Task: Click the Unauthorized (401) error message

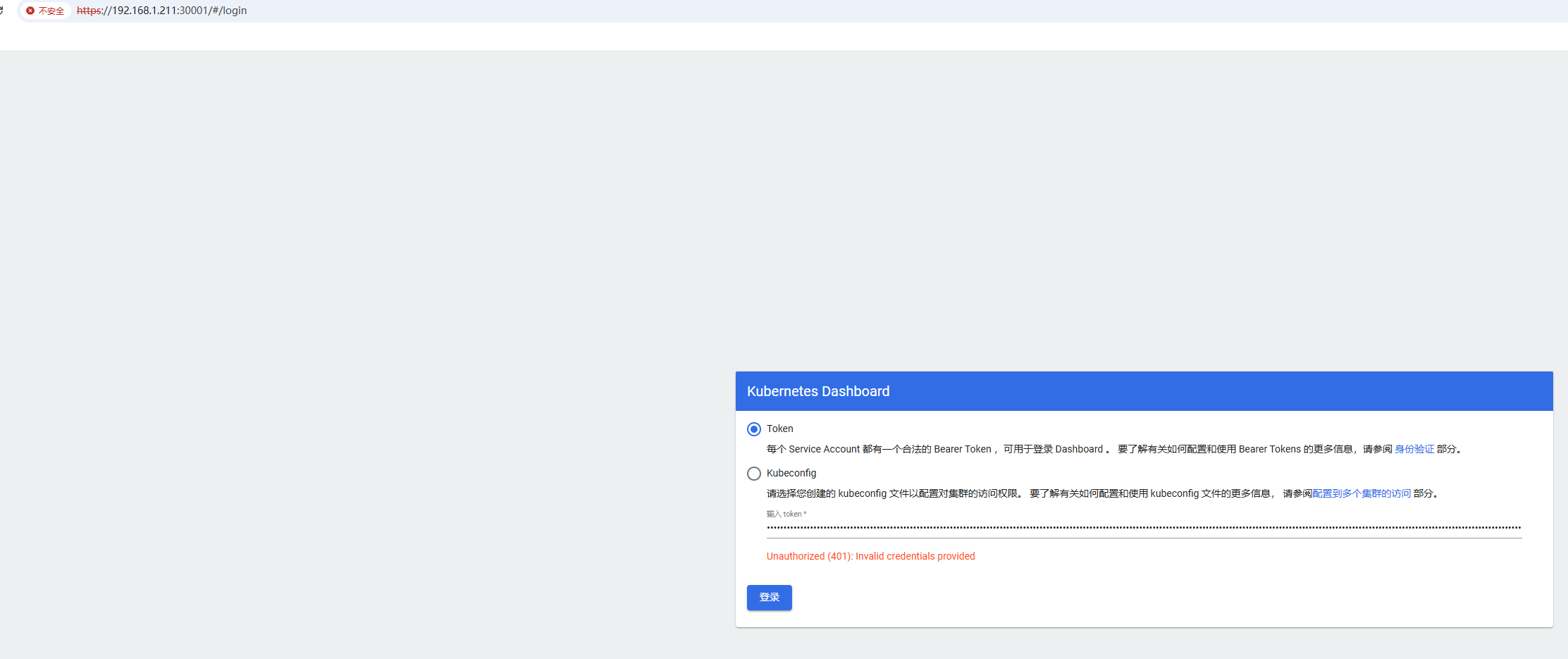Action: click(x=870, y=556)
